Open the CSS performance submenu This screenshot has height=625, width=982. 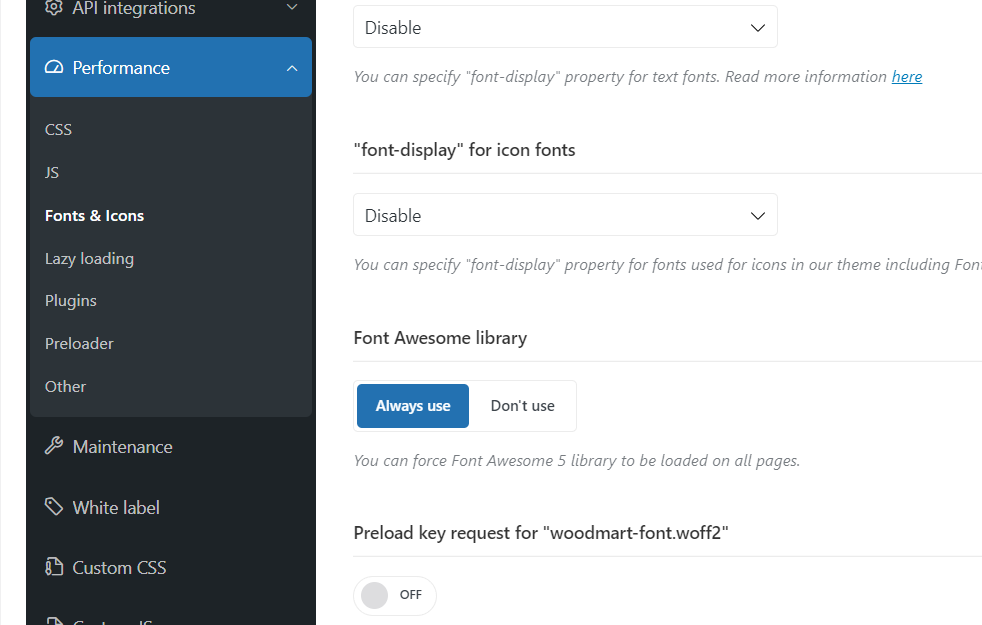(x=58, y=130)
